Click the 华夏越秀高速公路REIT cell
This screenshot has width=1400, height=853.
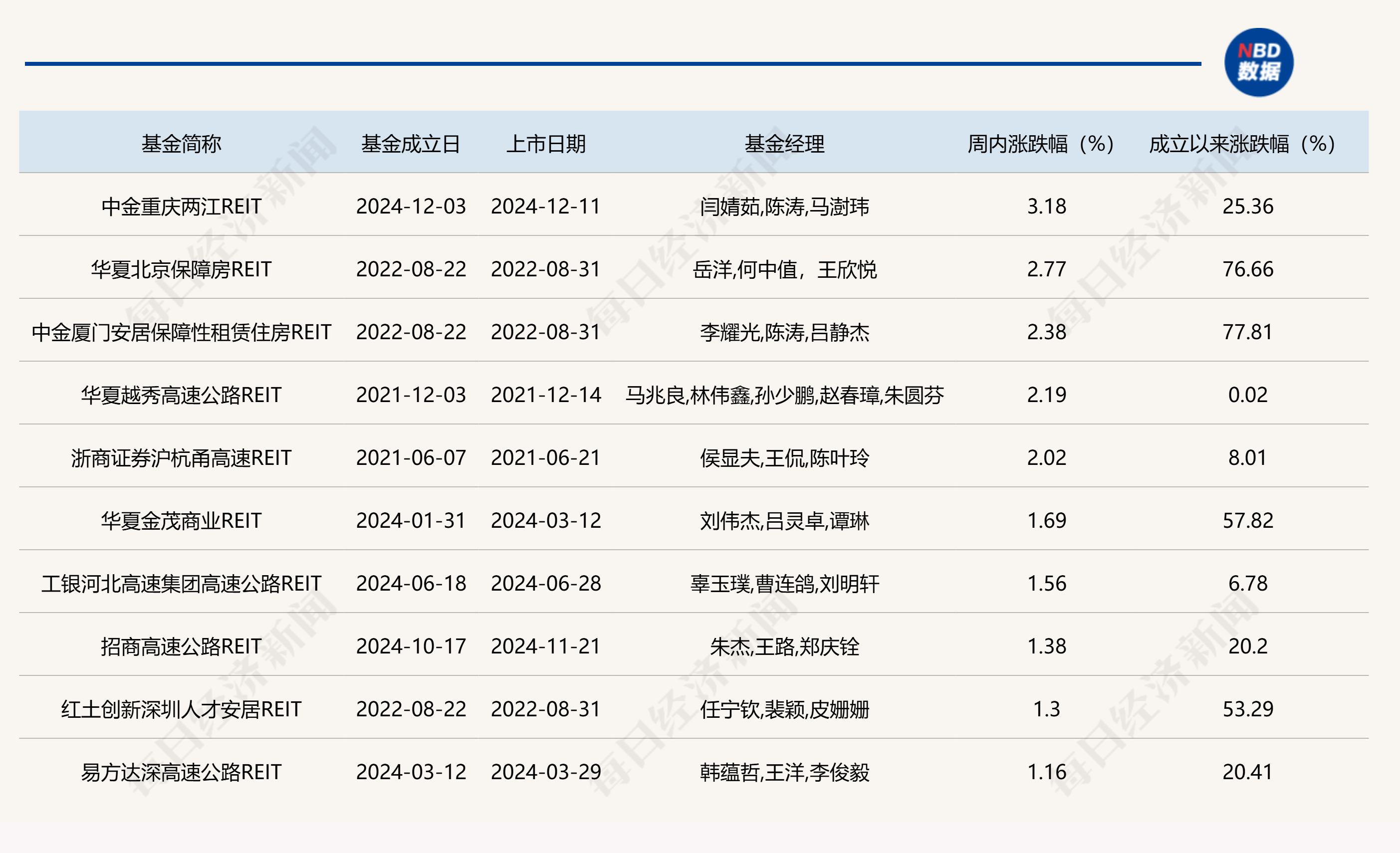[181, 395]
